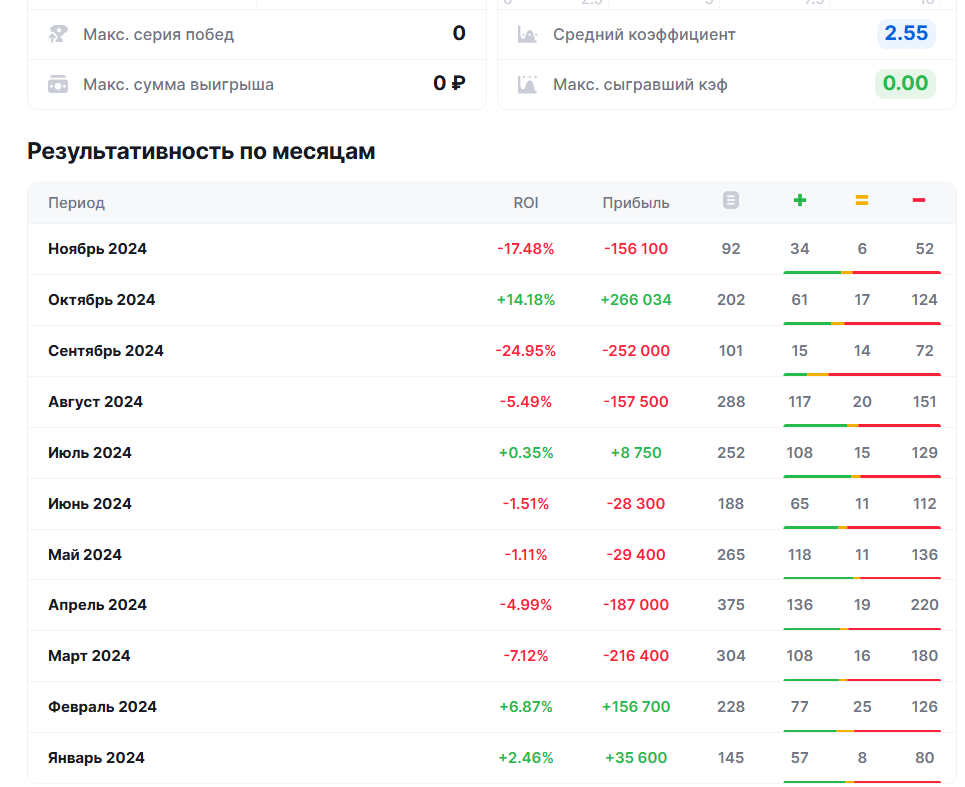
Task: Click the Период column header
Action: [x=76, y=203]
